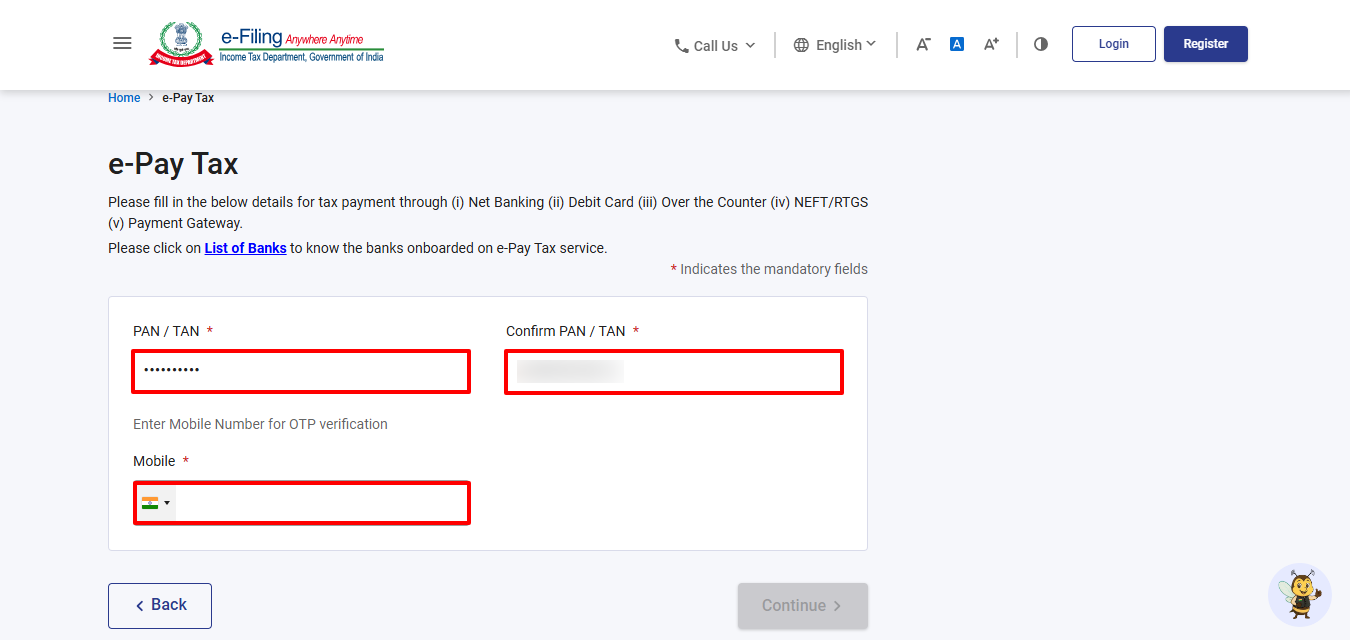Click the e-Pay Tax breadcrumb text

coord(188,98)
